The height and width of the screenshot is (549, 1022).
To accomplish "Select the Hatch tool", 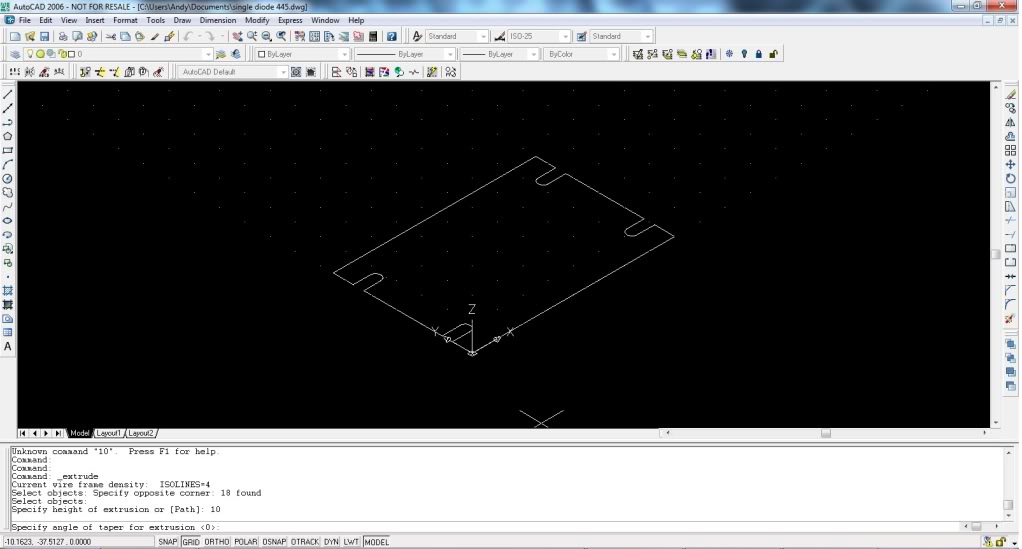I will pyautogui.click(x=8, y=290).
